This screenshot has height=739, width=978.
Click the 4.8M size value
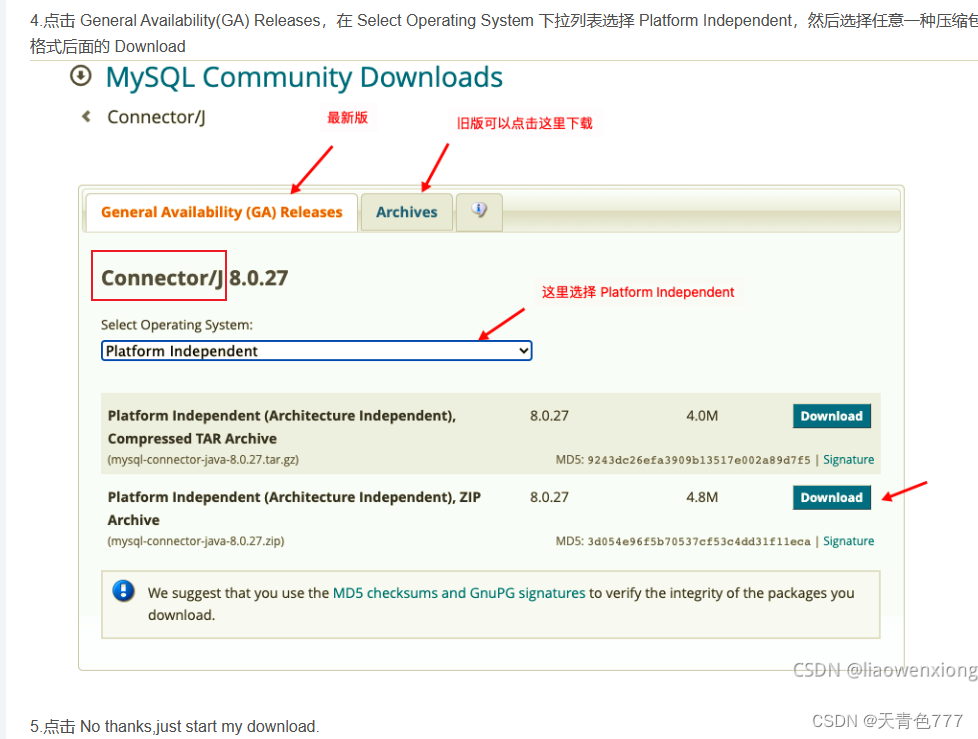[702, 497]
